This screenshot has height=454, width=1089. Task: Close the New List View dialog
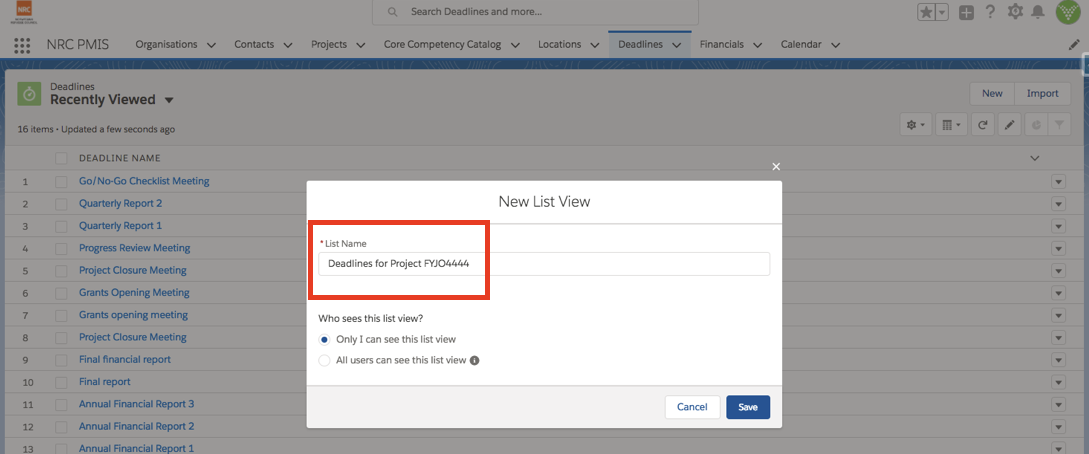(x=776, y=167)
